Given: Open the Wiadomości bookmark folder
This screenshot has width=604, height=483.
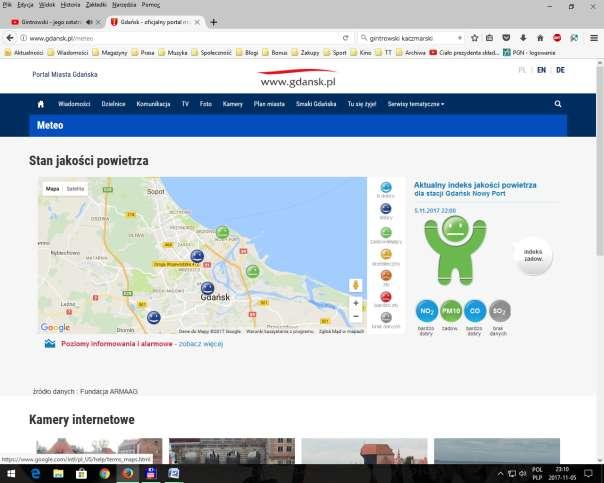Looking at the screenshot, I should 68,53.
